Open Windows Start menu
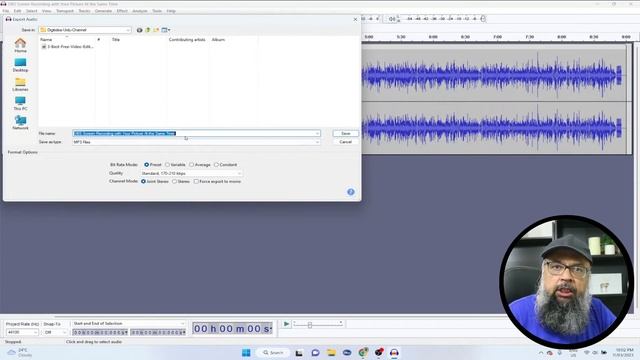The height and width of the screenshot is (360, 640). click(246, 353)
